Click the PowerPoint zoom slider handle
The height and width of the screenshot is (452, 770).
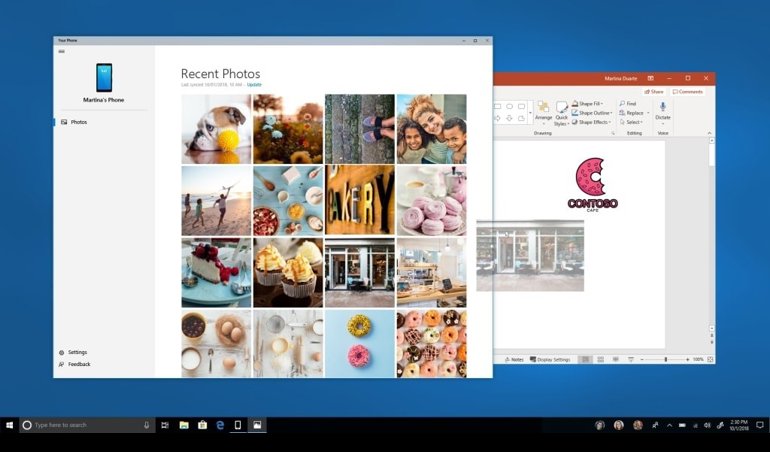pyautogui.click(x=666, y=359)
